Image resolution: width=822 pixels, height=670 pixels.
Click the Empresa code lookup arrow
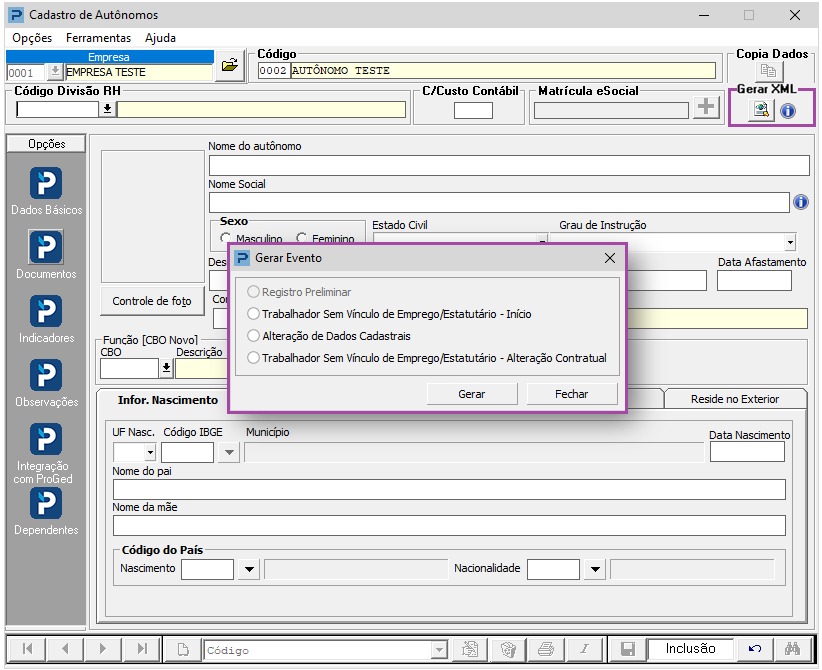pos(55,71)
